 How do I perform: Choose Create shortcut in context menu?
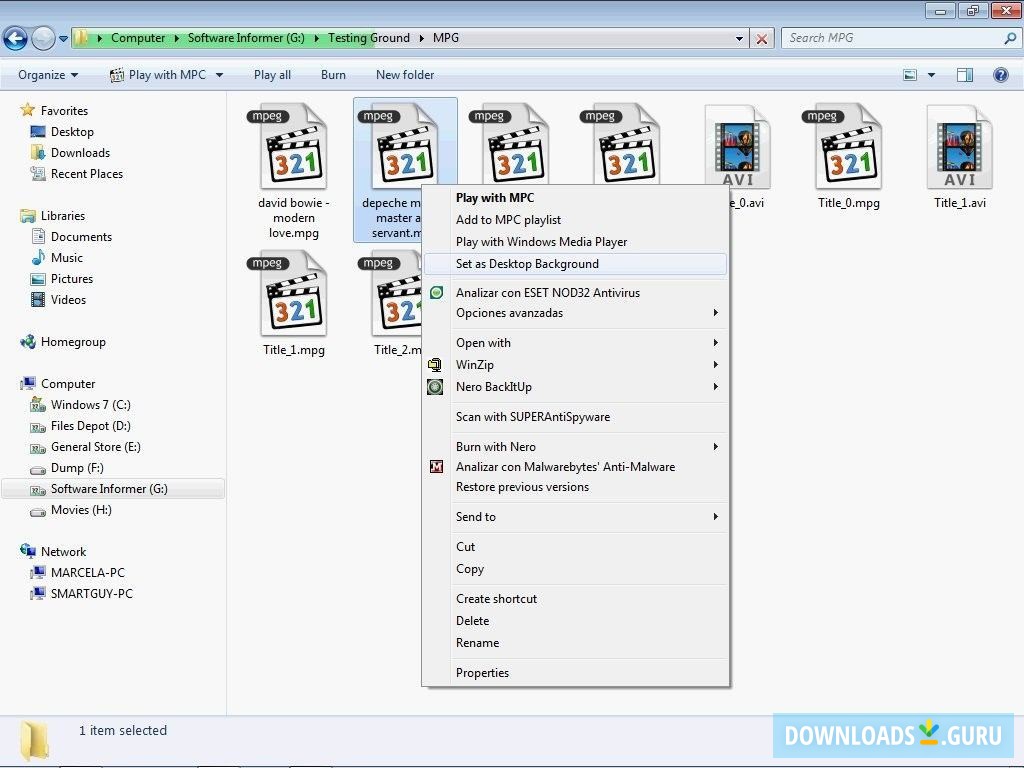(575, 599)
